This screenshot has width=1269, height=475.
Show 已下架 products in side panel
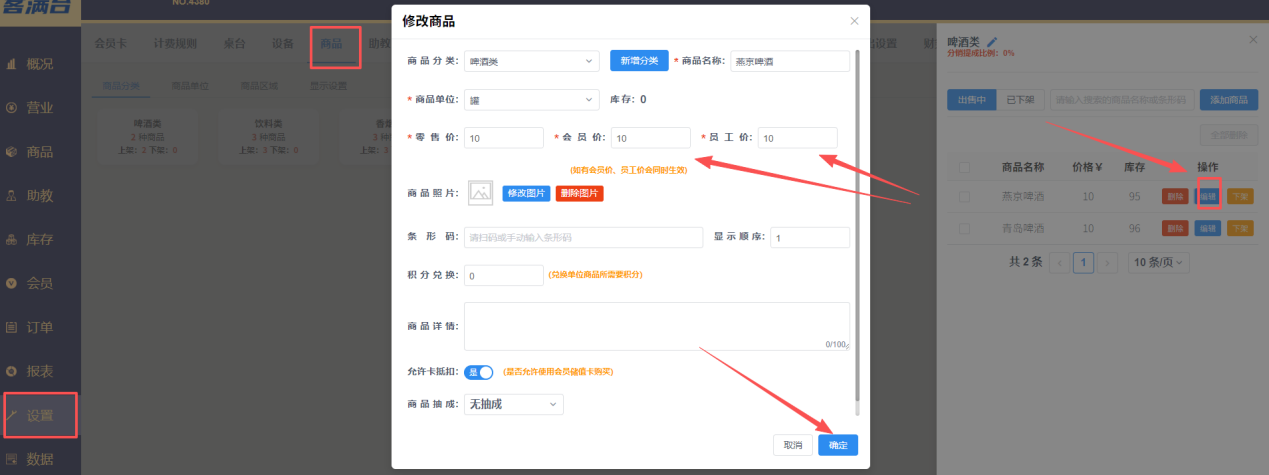click(1021, 100)
